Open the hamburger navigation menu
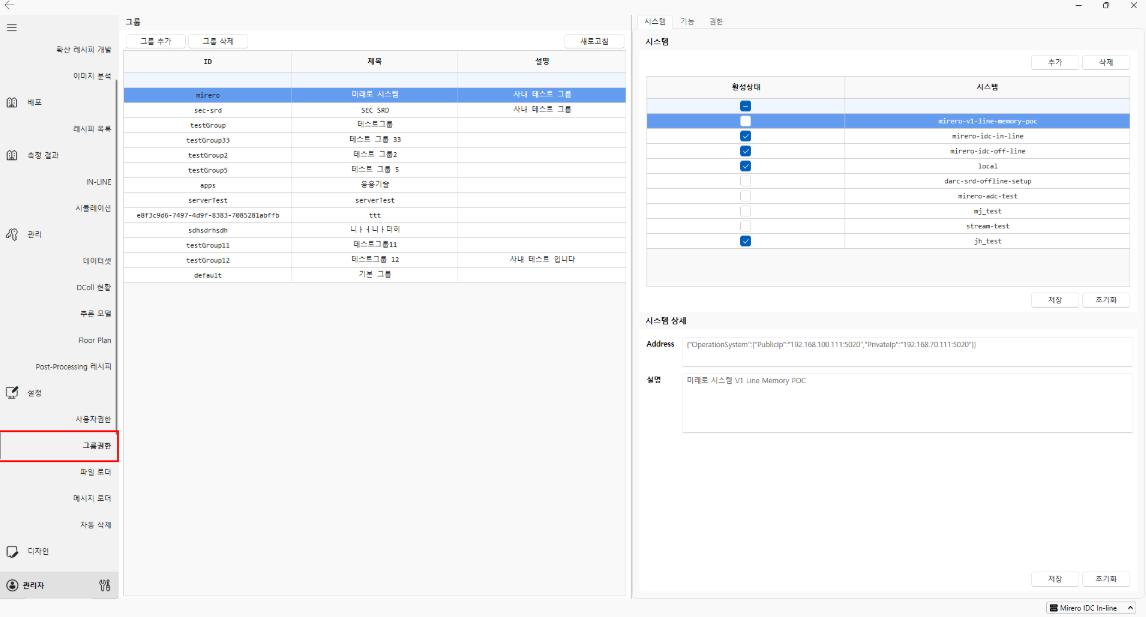The width and height of the screenshot is (1146, 617). [13, 28]
